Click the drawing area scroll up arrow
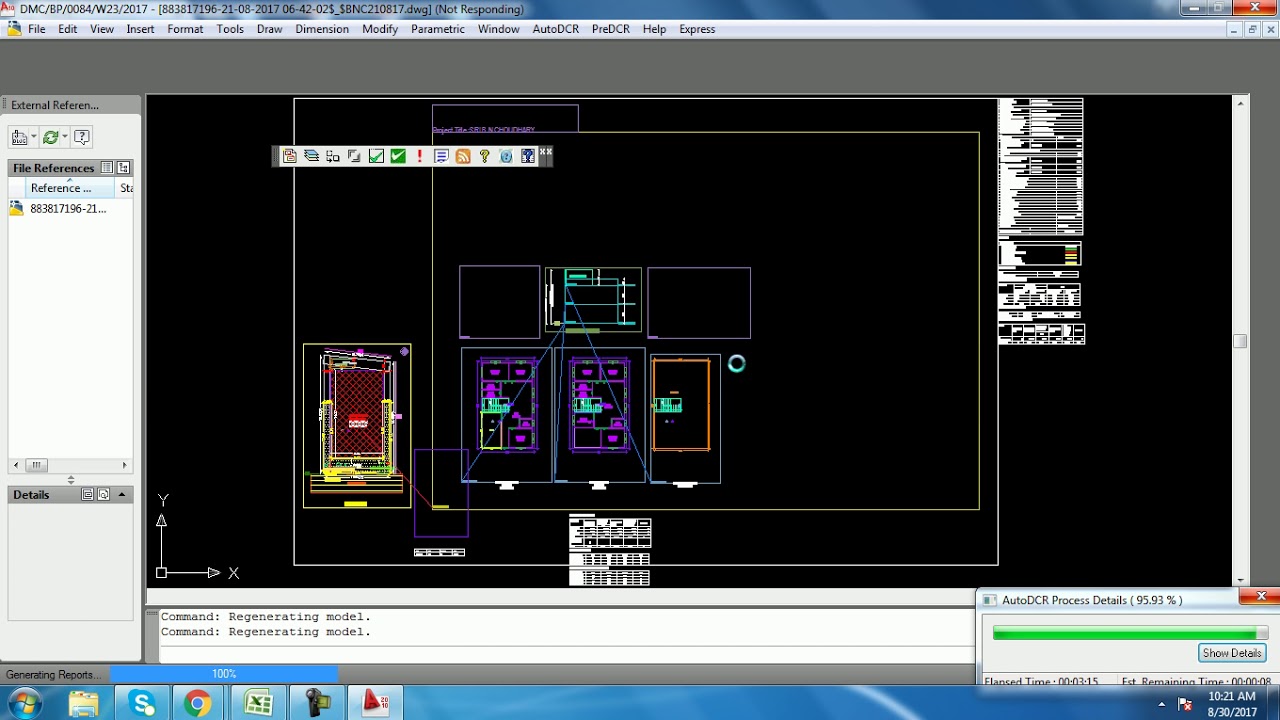1280x720 pixels. 1240,102
